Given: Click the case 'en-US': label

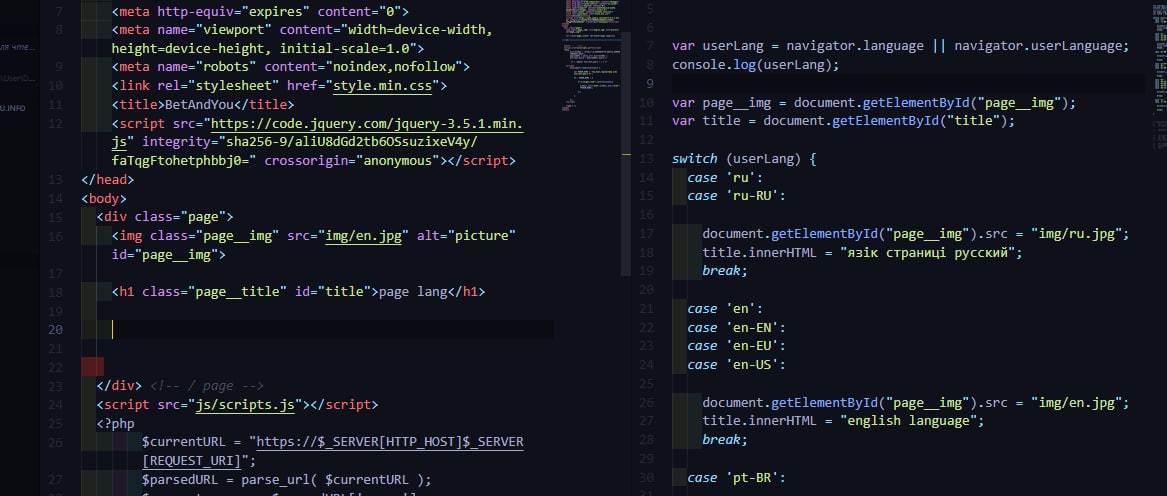Looking at the screenshot, I should (736, 365).
